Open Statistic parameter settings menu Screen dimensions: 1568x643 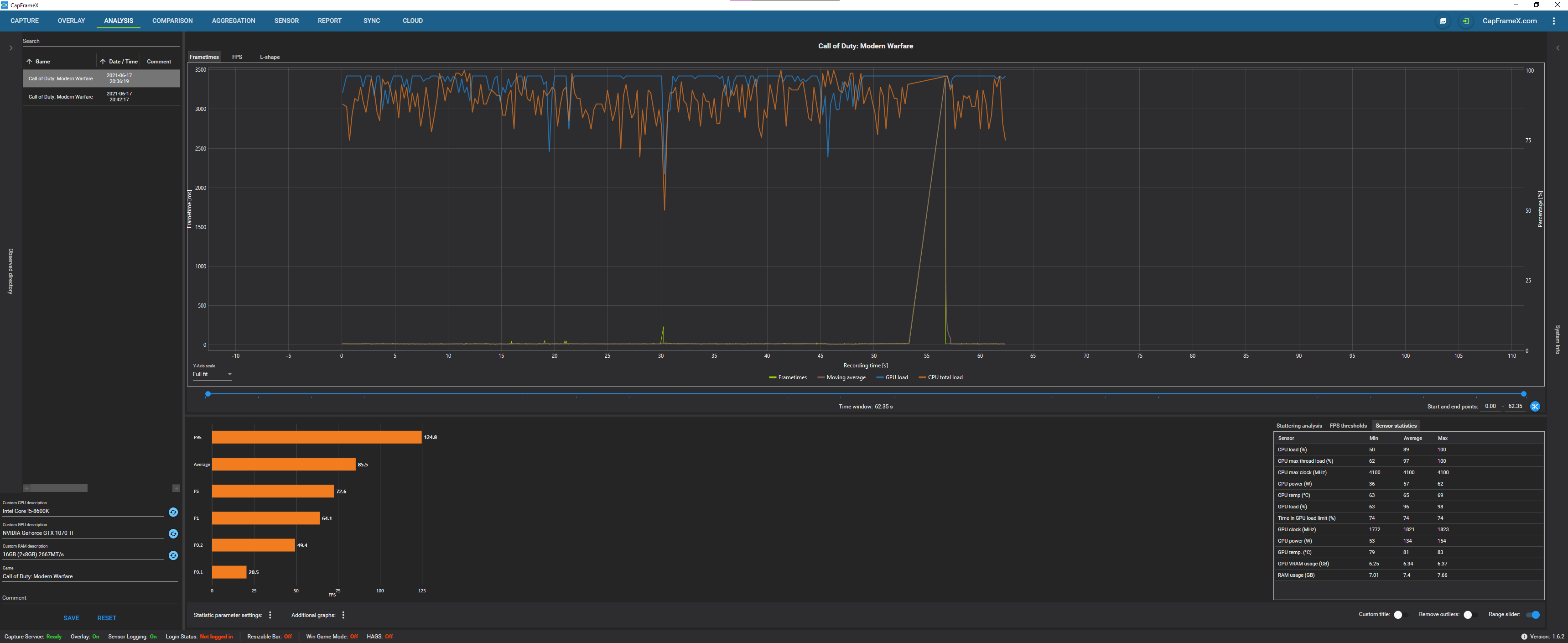(x=270, y=615)
